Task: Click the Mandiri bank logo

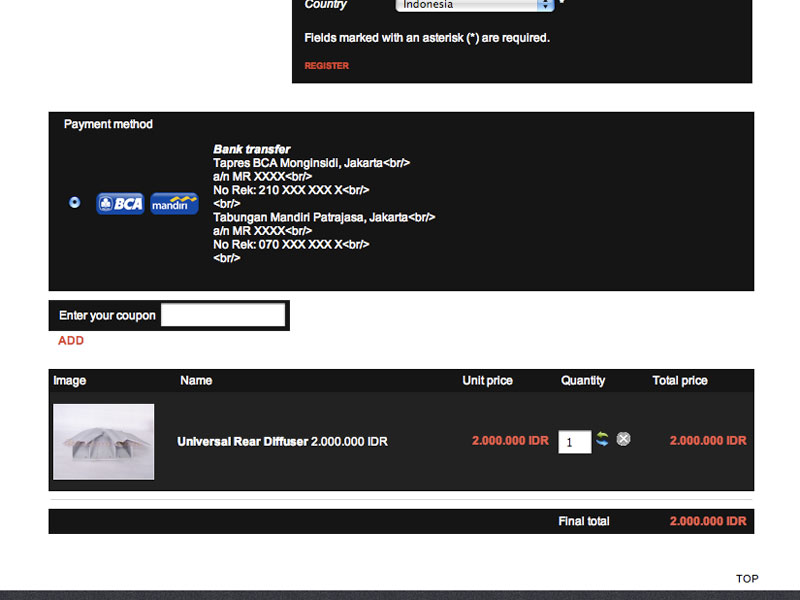Action: pos(174,204)
